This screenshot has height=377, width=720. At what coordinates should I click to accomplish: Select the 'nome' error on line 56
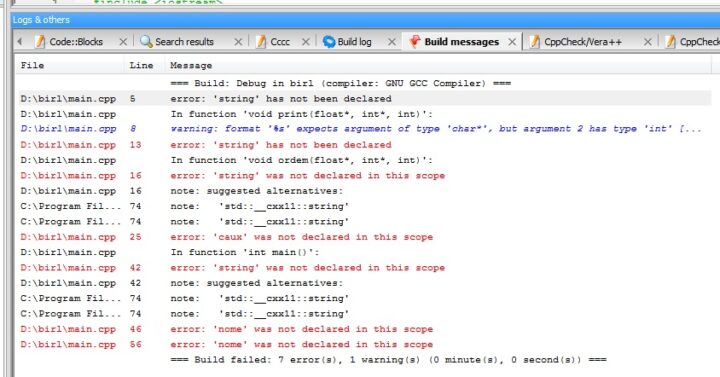click(363, 344)
